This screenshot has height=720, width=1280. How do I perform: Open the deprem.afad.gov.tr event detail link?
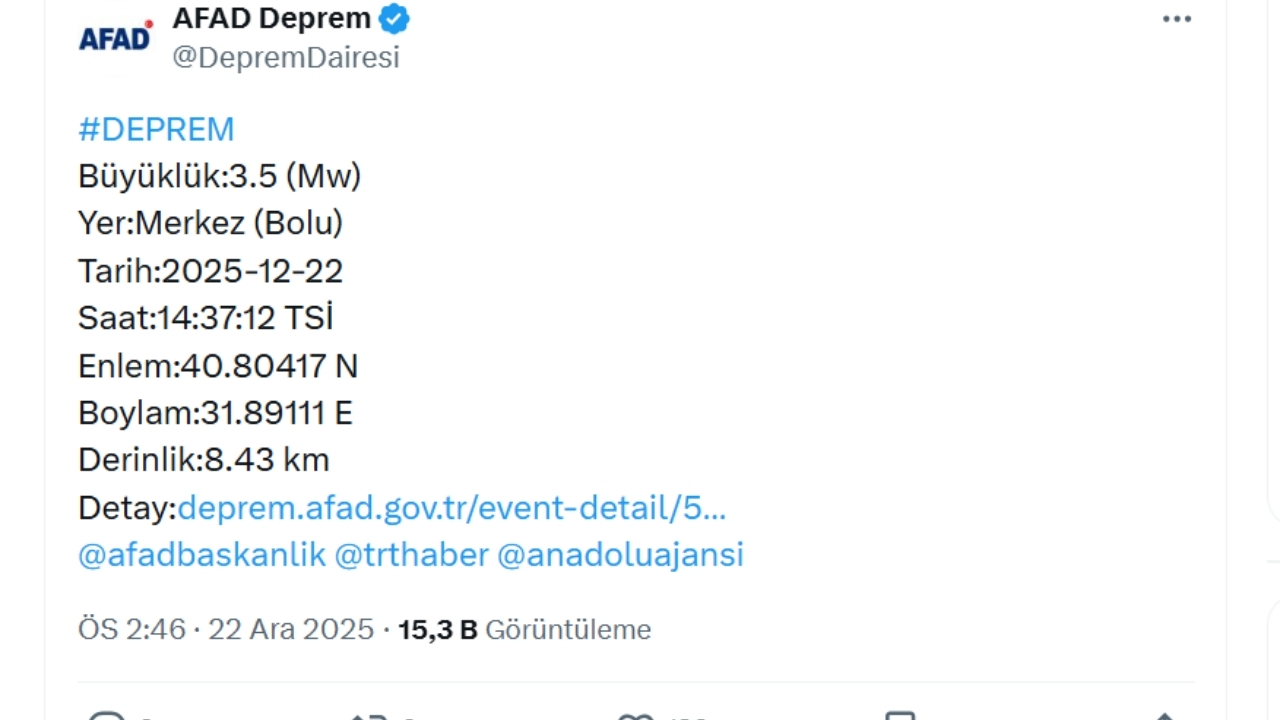[x=450, y=508]
